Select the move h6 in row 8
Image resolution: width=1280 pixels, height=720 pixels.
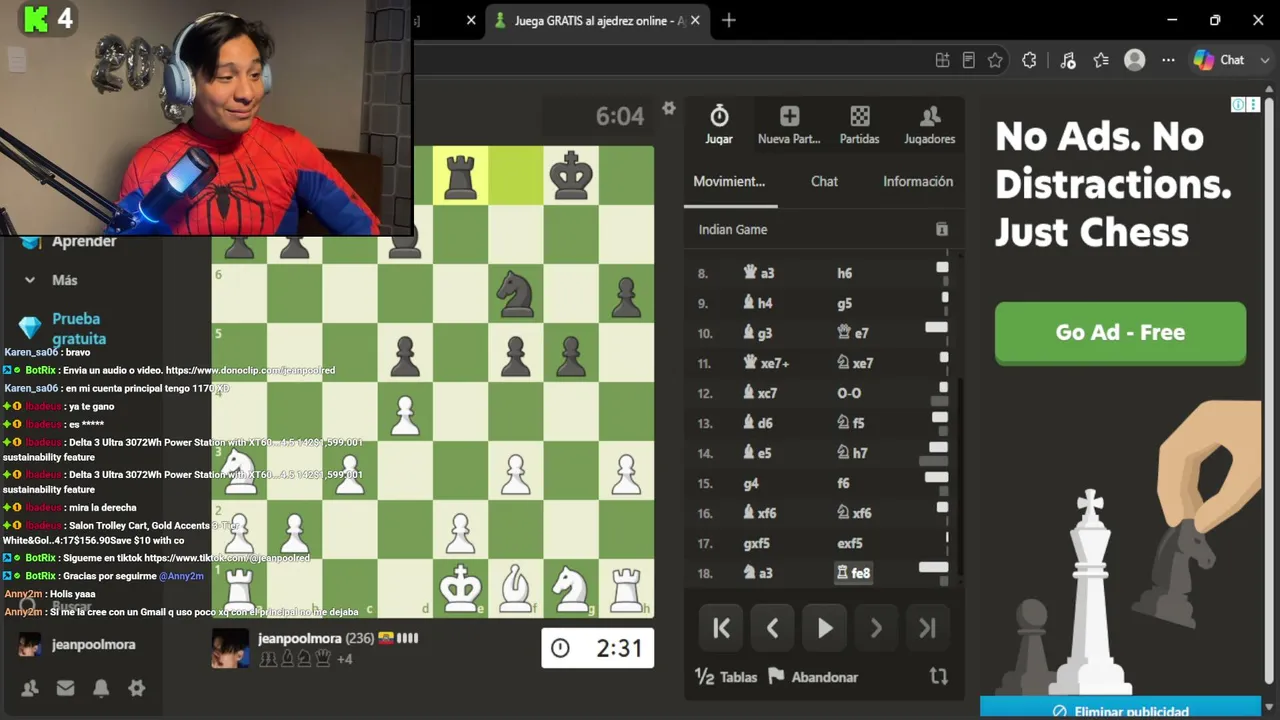click(x=844, y=273)
